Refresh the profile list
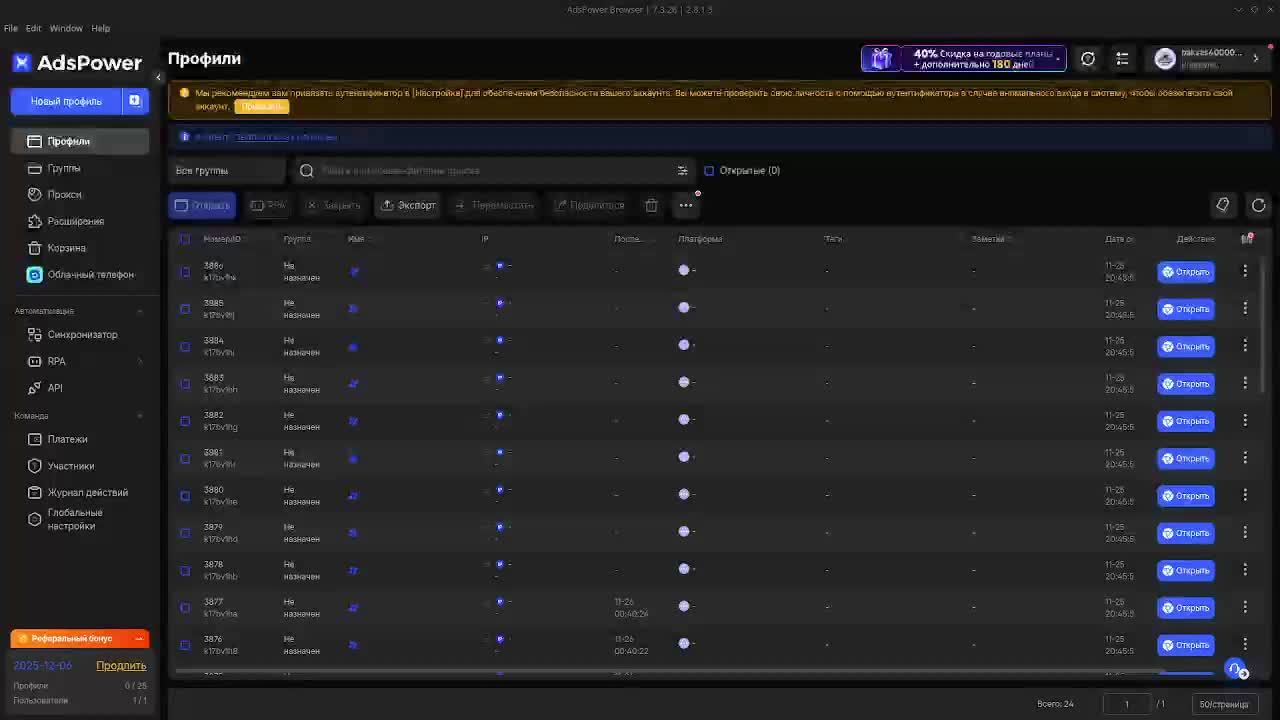The height and width of the screenshot is (720, 1280). coord(1258,205)
